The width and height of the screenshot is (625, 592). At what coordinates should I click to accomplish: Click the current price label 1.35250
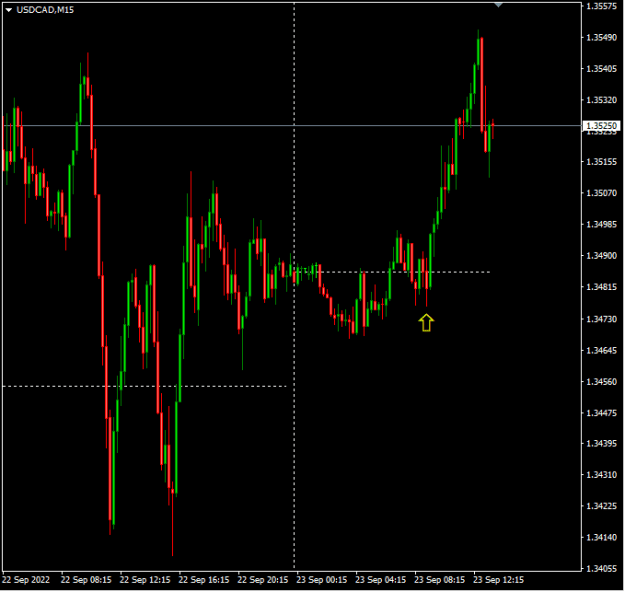click(601, 126)
